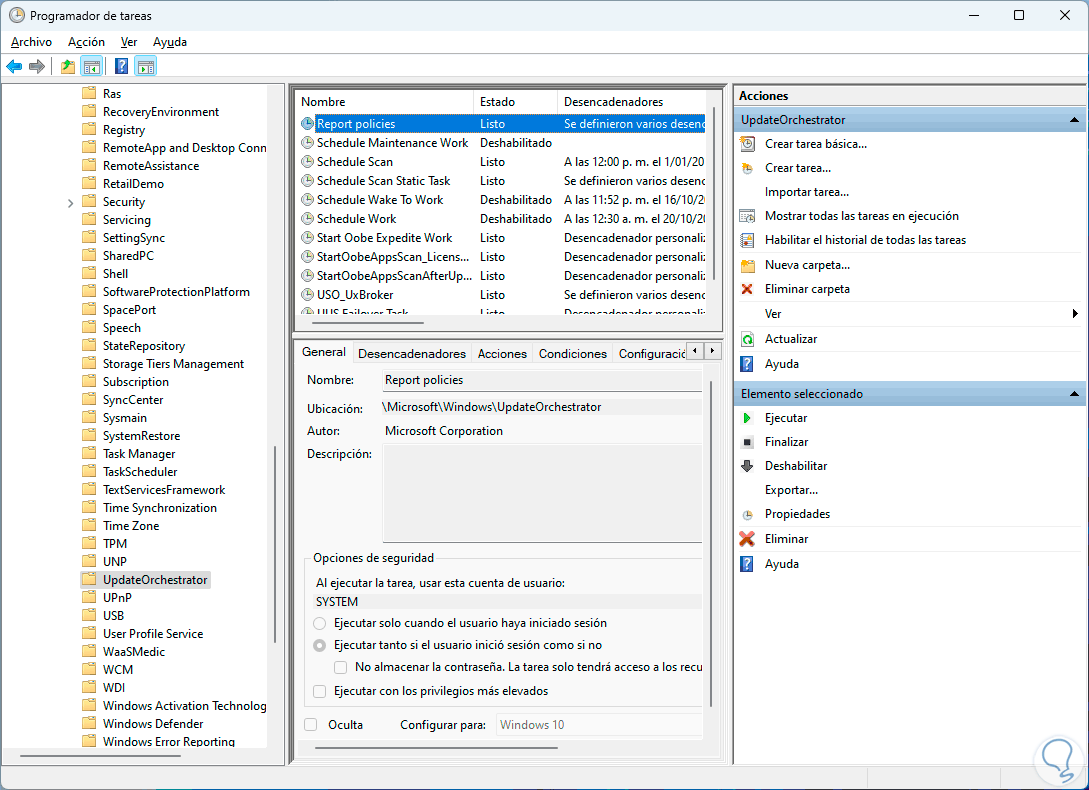Viewport: 1089px width, 790px height.
Task: Click the red X Eliminar icon under Elemento seleccionado
Action: [747, 539]
